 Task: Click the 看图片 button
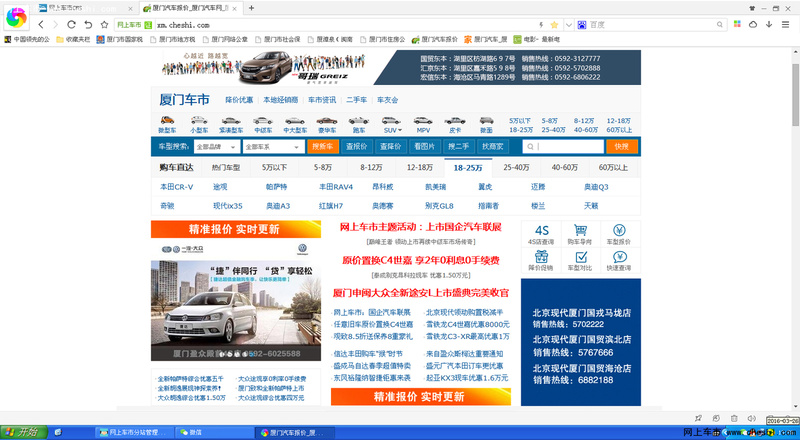tap(424, 146)
